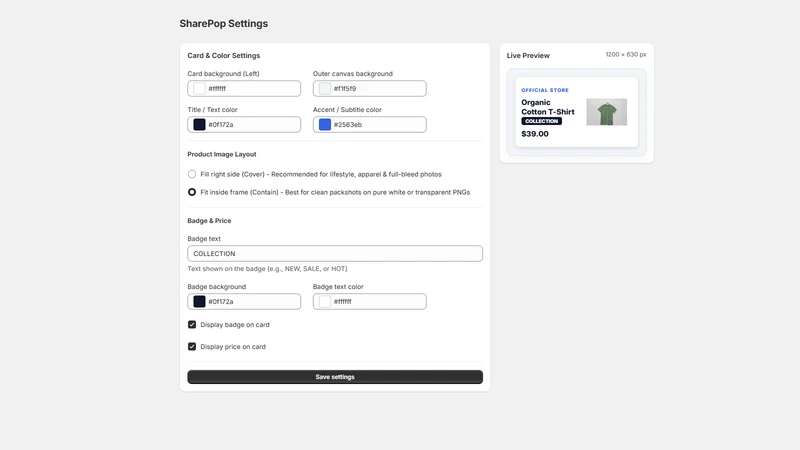Click the COLLECTION badge in preview
The width and height of the screenshot is (800, 450).
[x=541, y=121]
